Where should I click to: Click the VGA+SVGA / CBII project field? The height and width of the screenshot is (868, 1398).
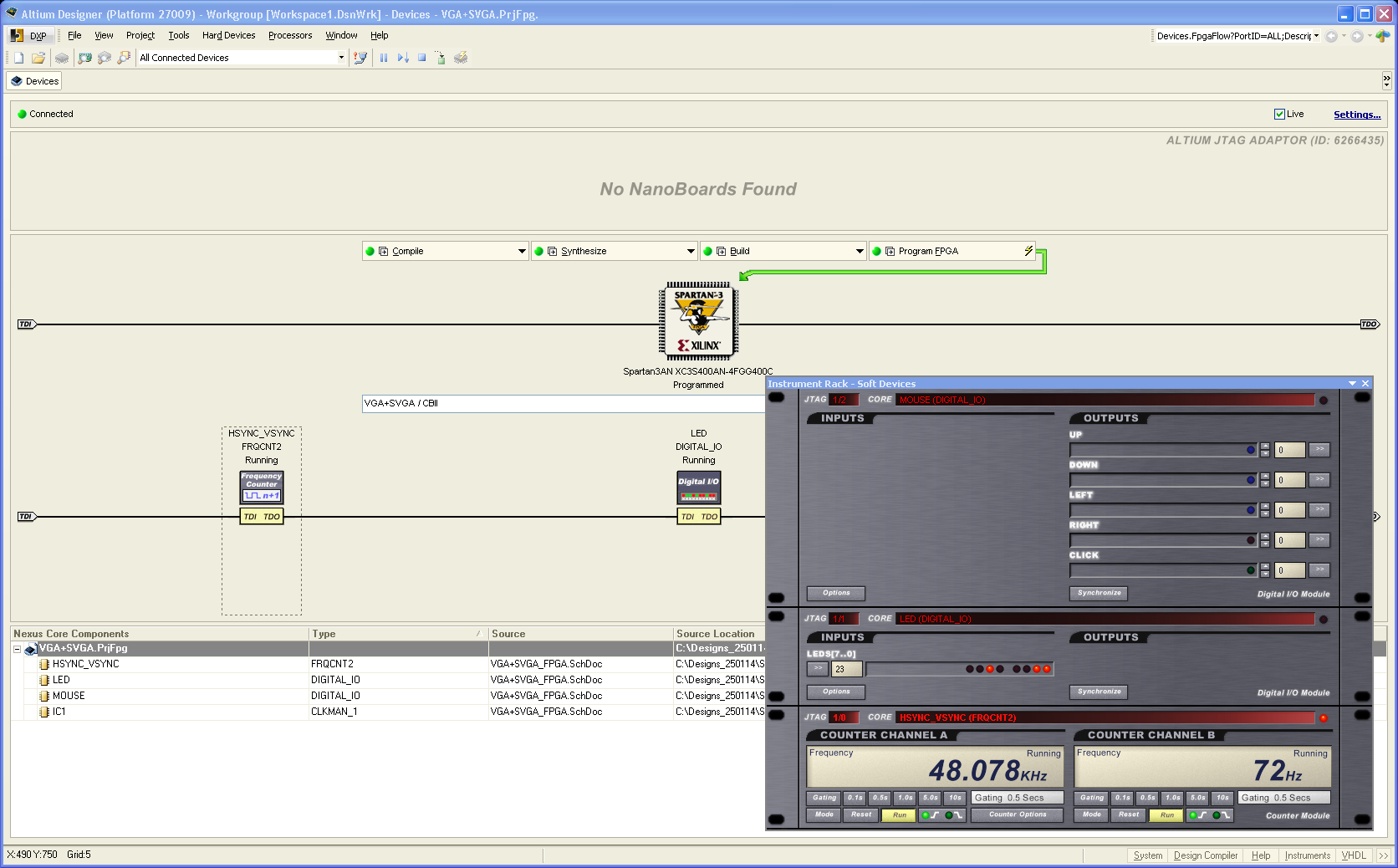click(x=564, y=403)
